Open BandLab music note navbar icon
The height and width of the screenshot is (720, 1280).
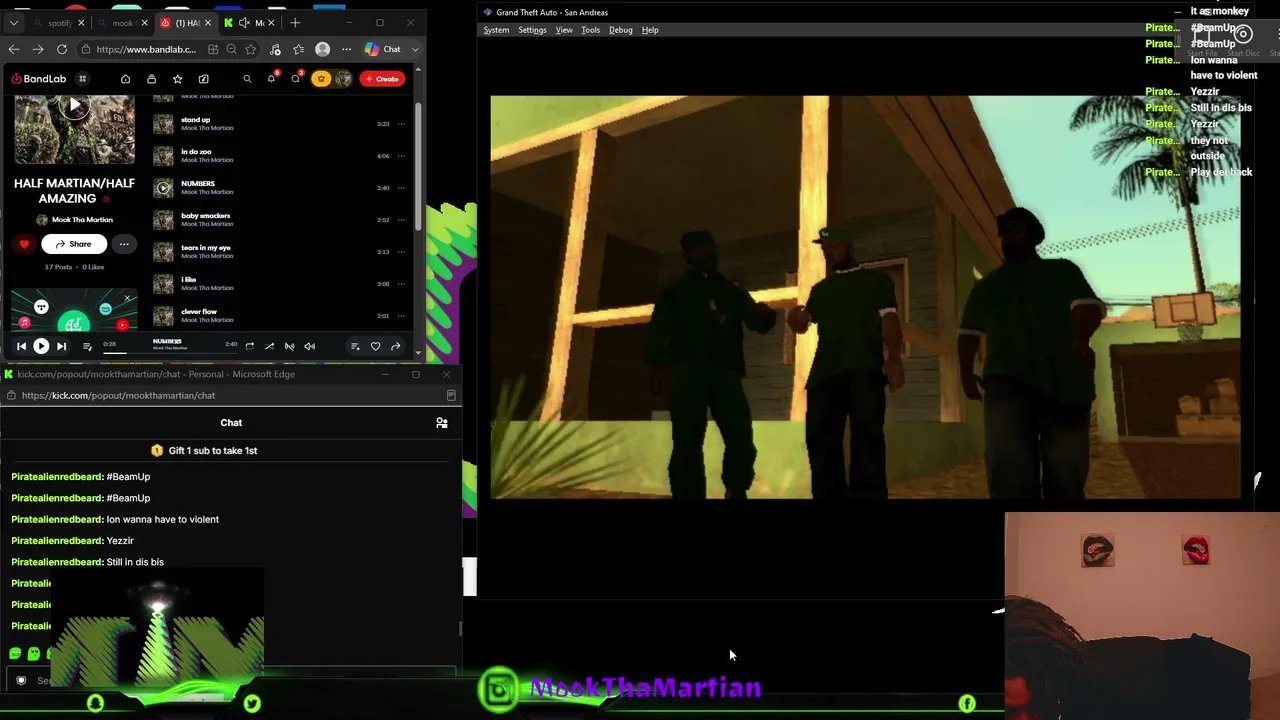(203, 79)
